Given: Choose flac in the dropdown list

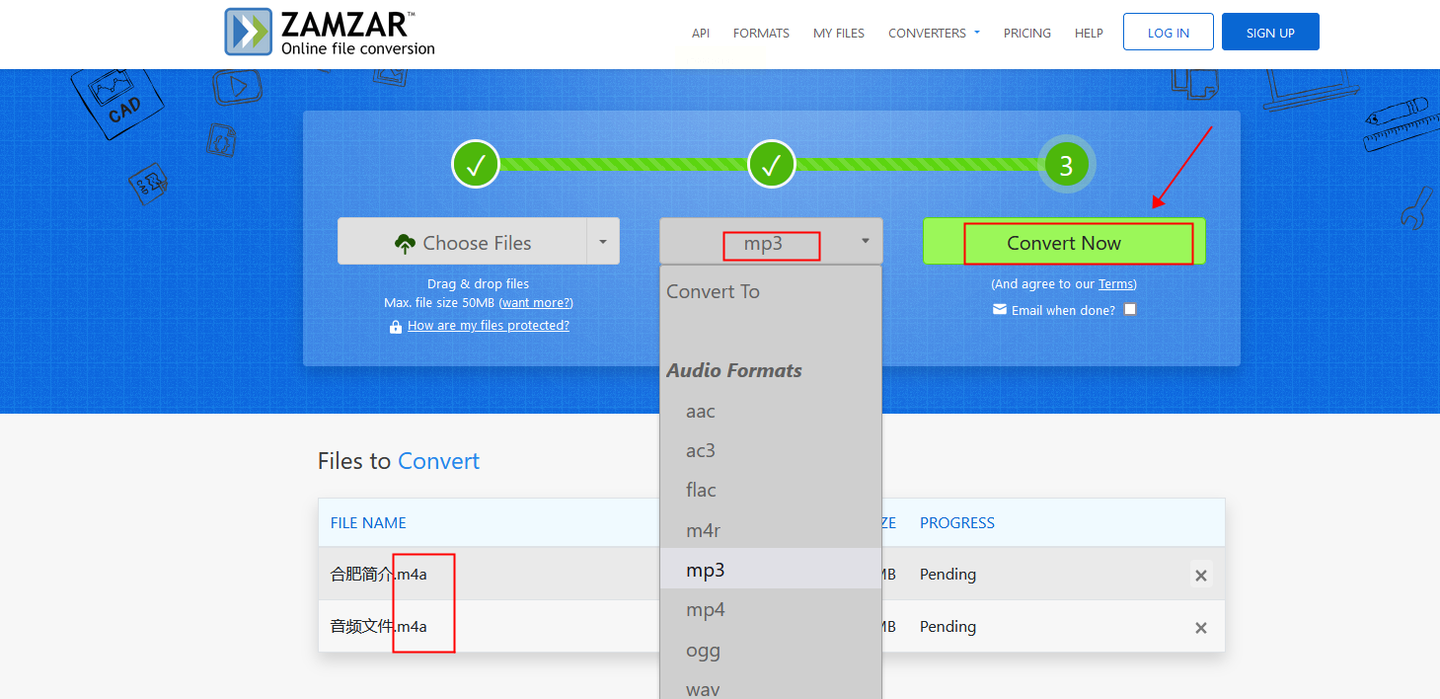Looking at the screenshot, I should tap(770, 490).
